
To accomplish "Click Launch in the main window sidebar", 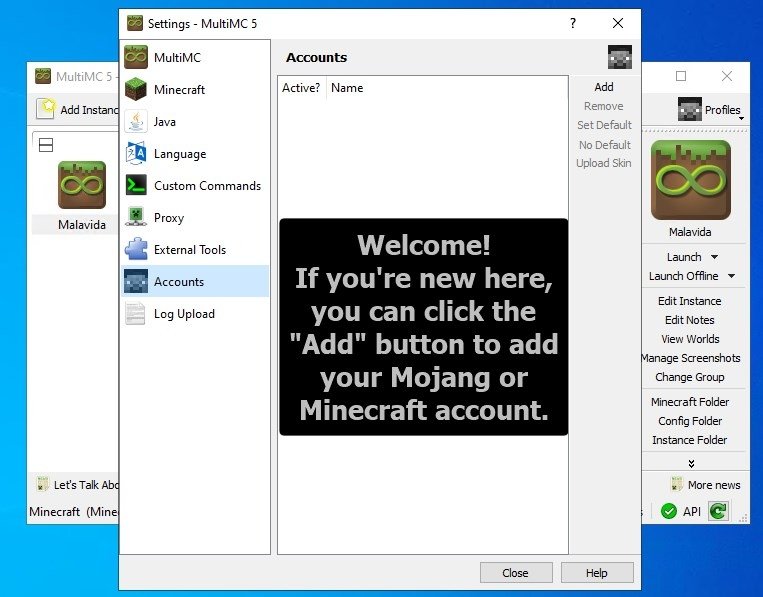I will coord(684,257).
